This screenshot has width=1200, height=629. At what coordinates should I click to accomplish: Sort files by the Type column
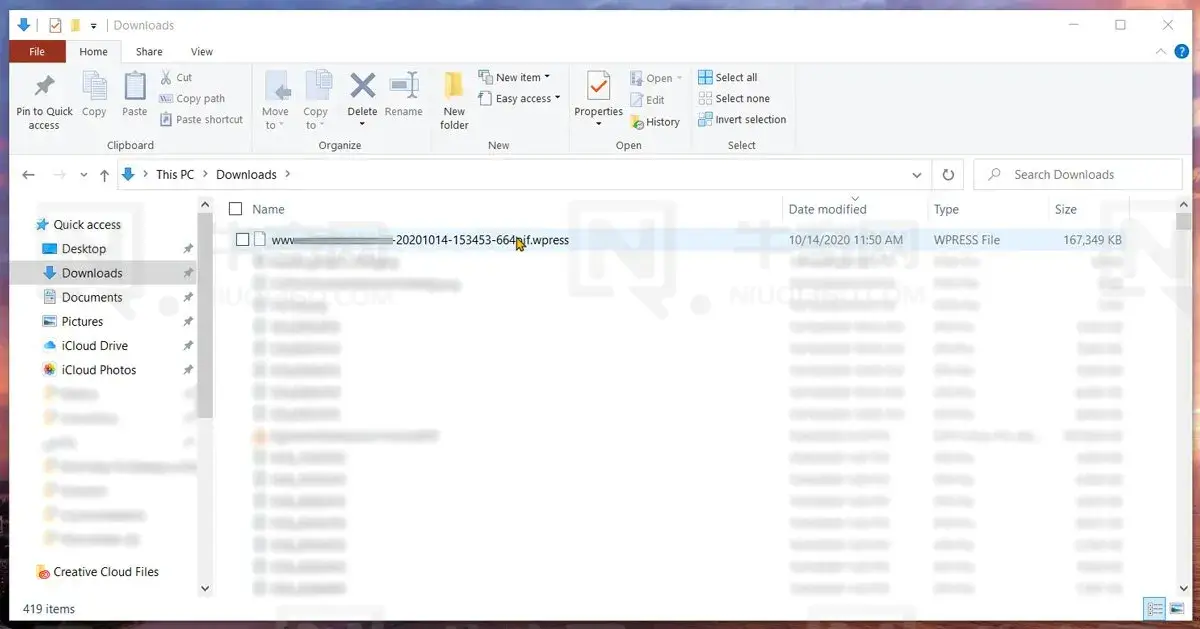pos(946,209)
